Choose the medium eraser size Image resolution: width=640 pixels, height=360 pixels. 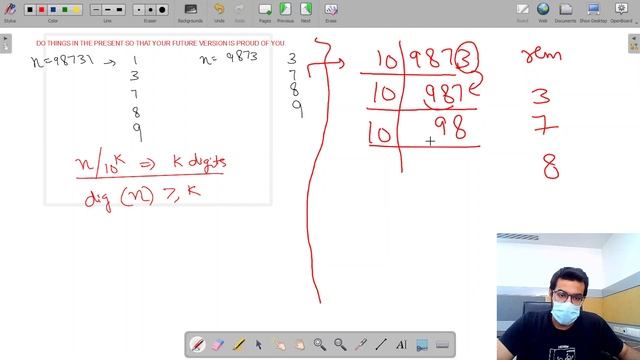pos(151,9)
